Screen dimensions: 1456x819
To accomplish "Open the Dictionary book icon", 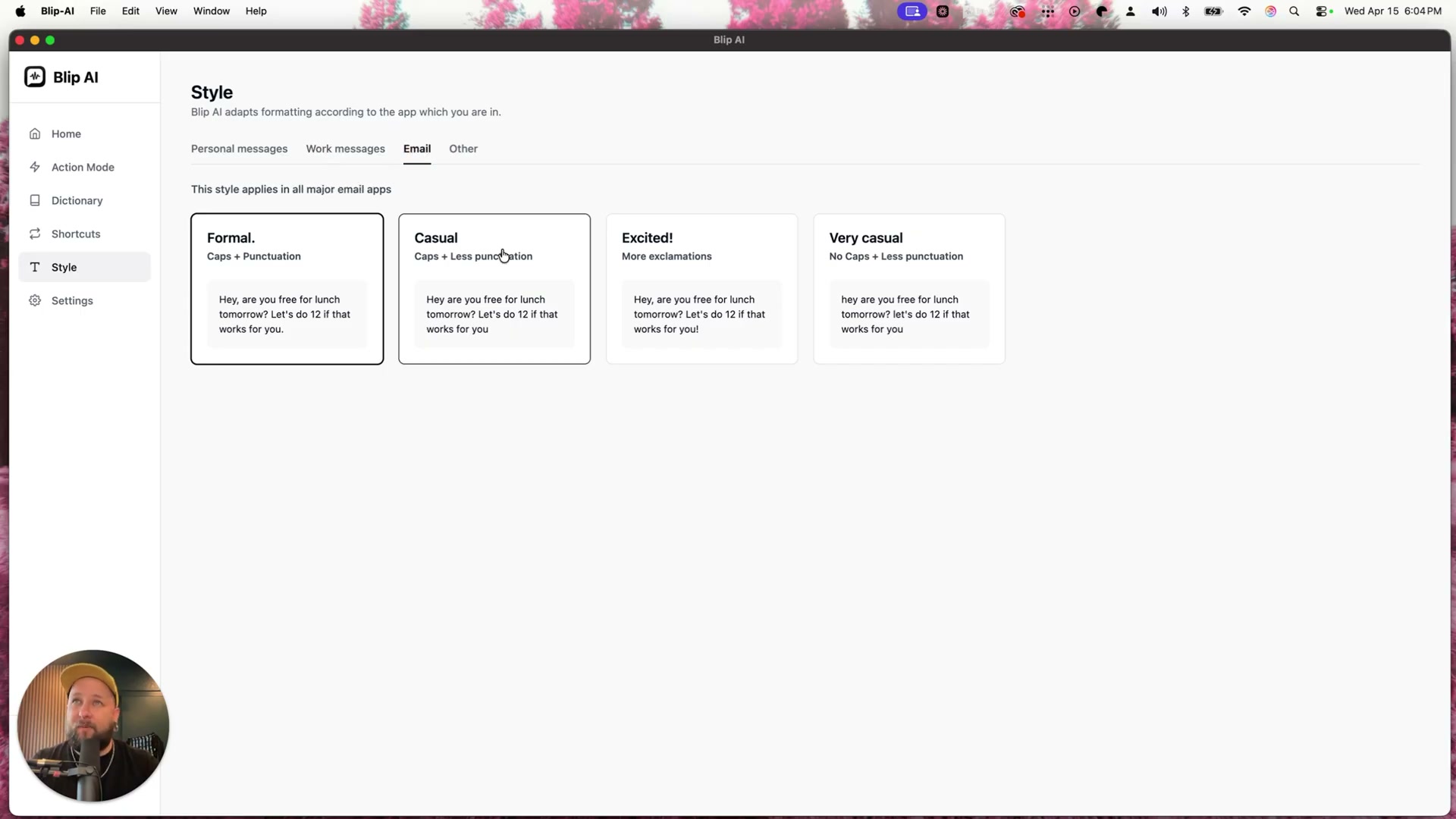I will point(35,200).
